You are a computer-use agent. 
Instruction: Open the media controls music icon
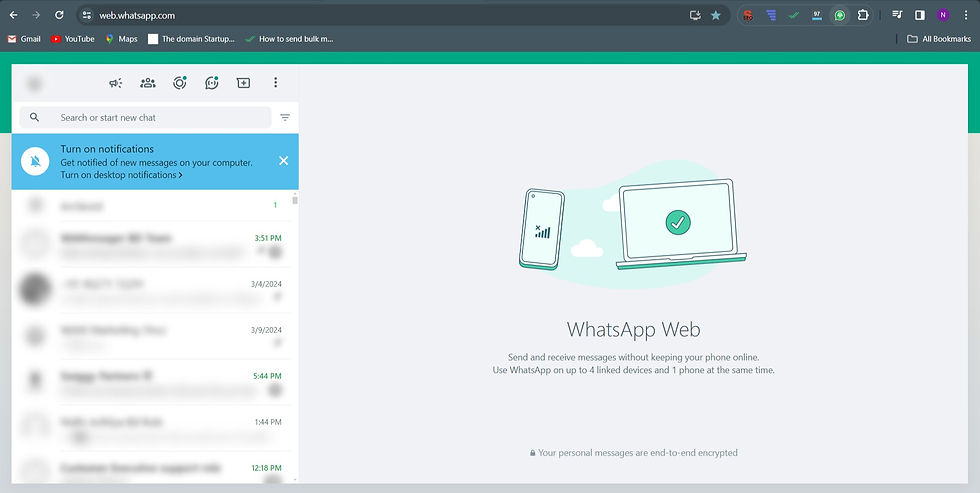(898, 15)
